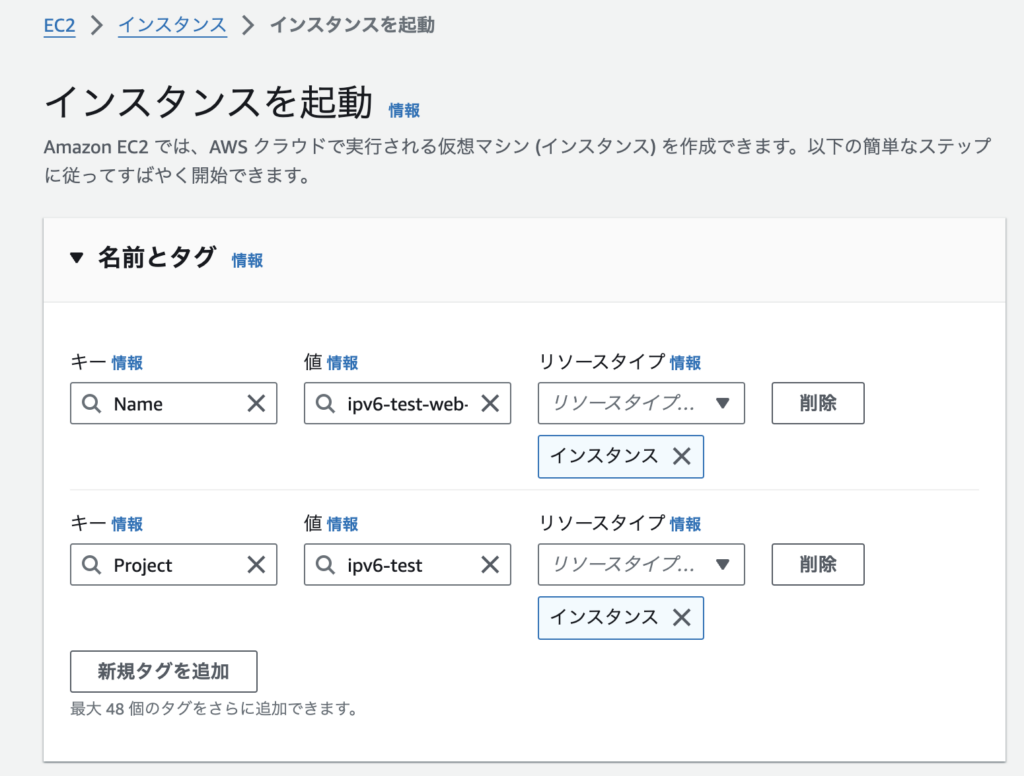The height and width of the screenshot is (776, 1024).
Task: Edit the Name key input field
Action: [174, 403]
